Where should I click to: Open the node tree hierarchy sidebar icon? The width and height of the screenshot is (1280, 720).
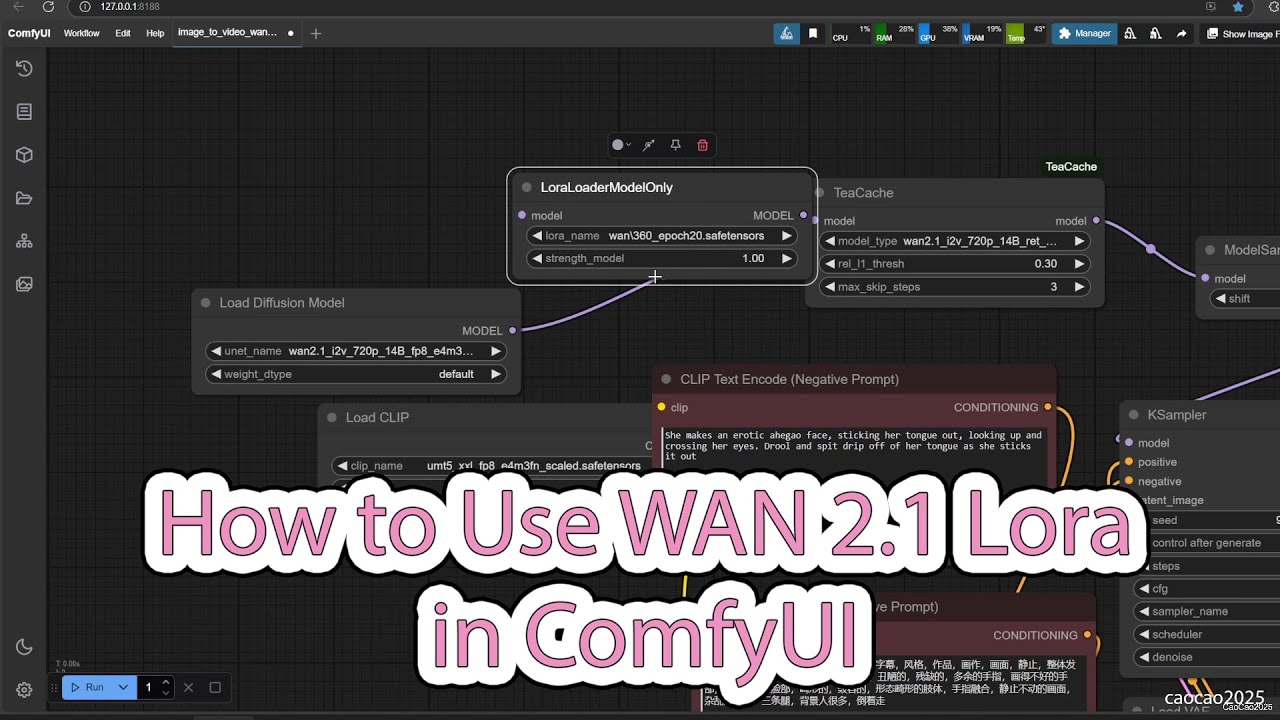(24, 241)
